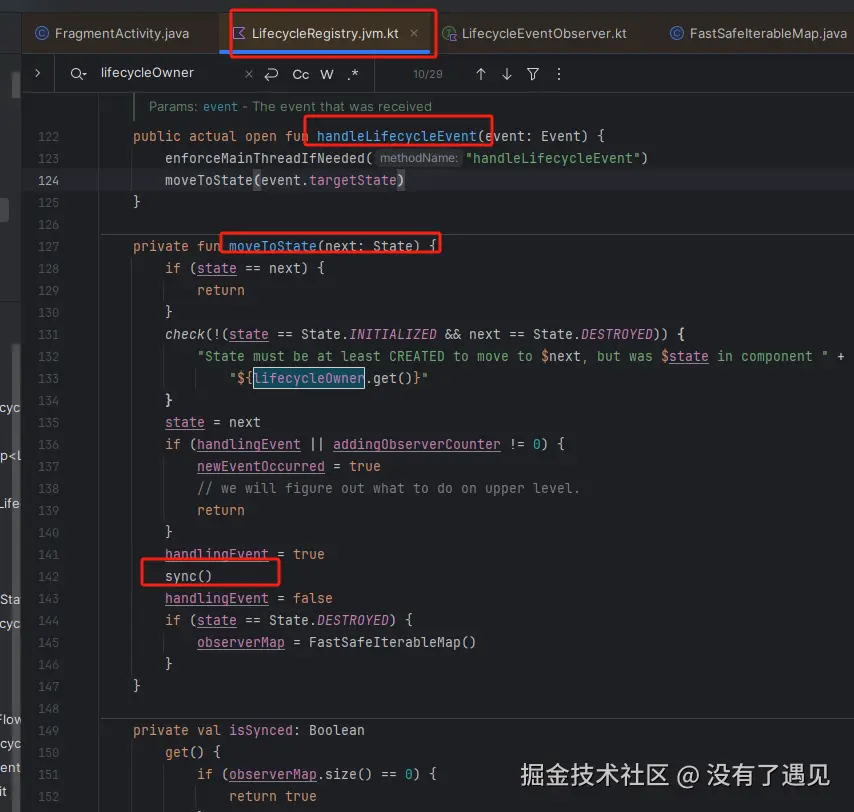Click the rendered doc Params: event text
Viewport: 854px width, 812px height.
290,107
